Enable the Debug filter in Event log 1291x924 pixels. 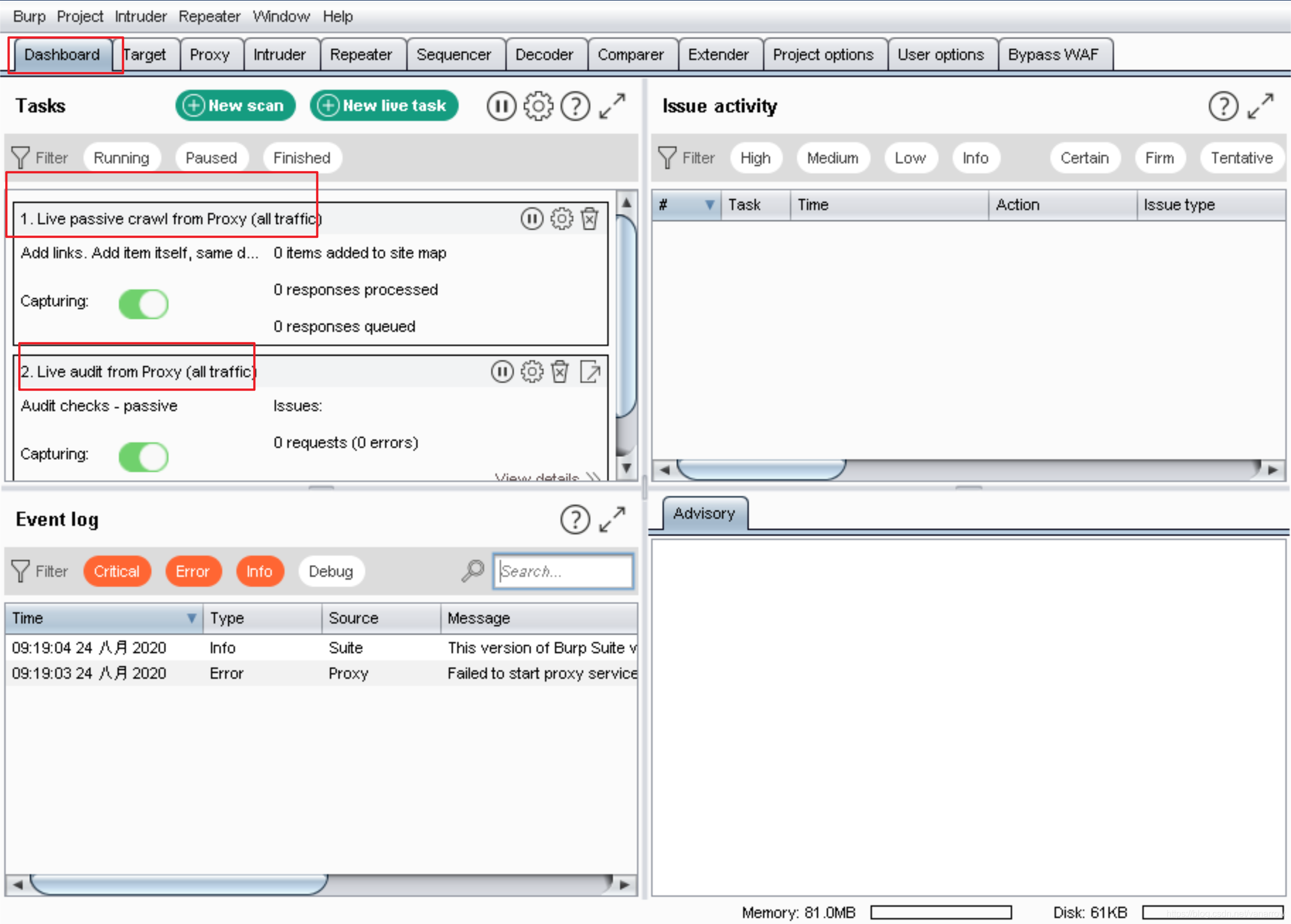[331, 571]
